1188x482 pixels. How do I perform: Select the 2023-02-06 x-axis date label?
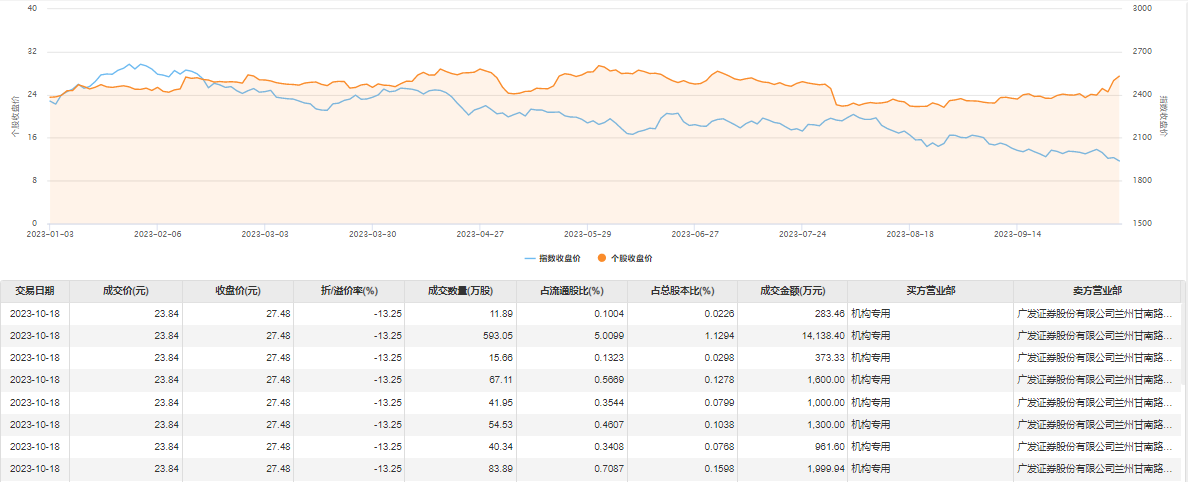[158, 234]
